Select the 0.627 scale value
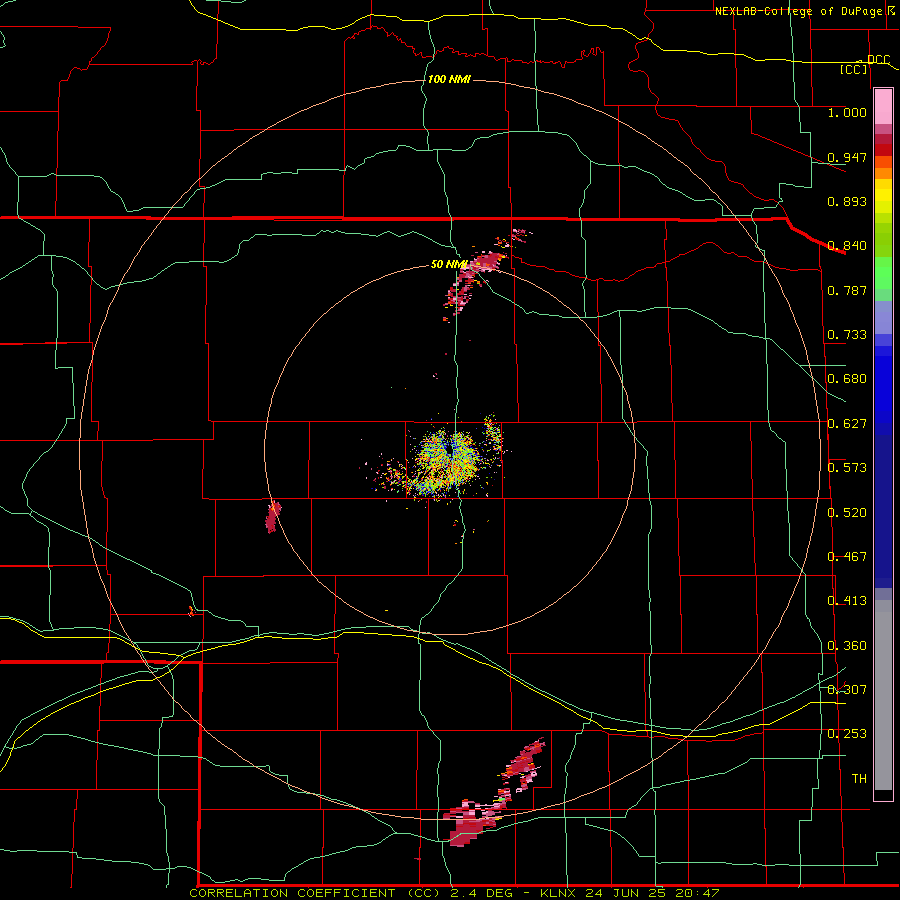 click(847, 424)
